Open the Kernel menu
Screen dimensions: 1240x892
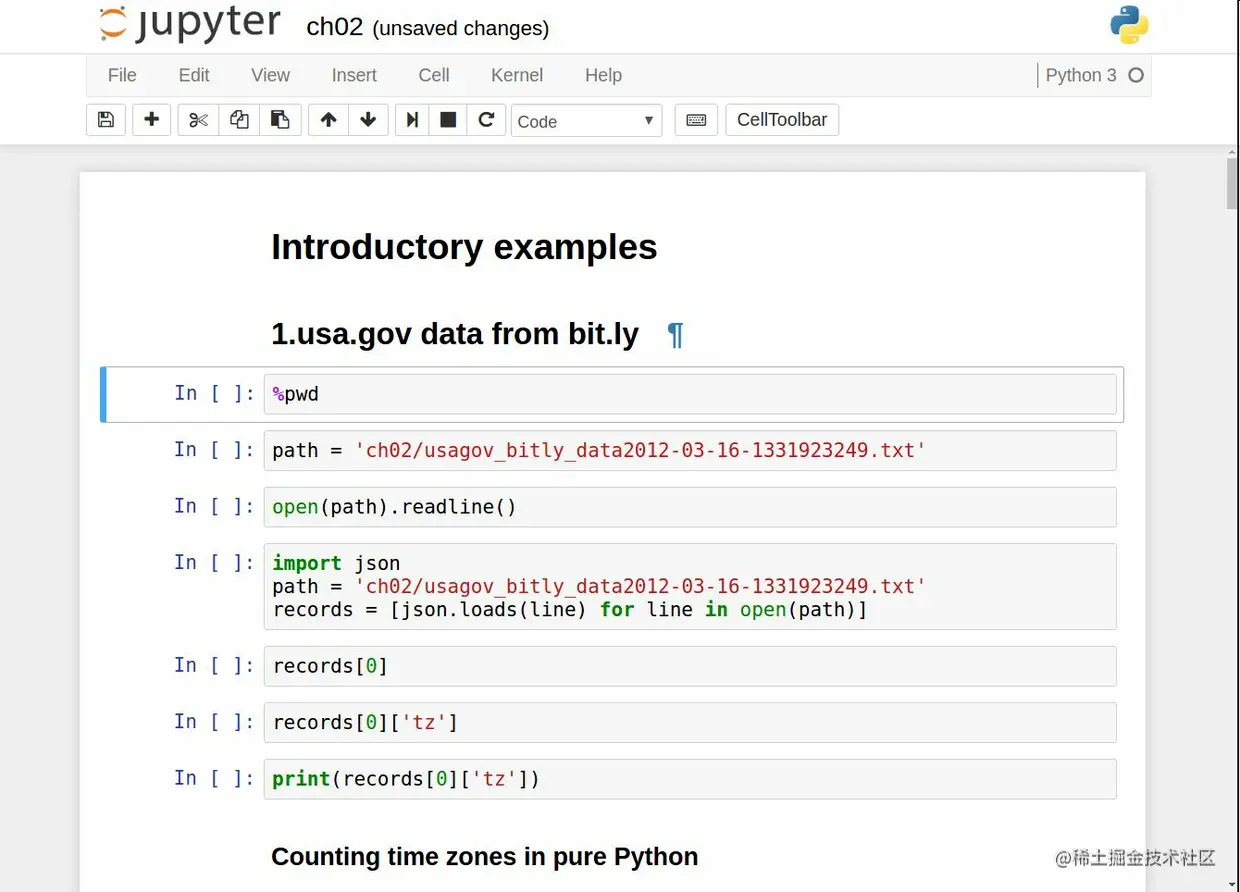[517, 75]
